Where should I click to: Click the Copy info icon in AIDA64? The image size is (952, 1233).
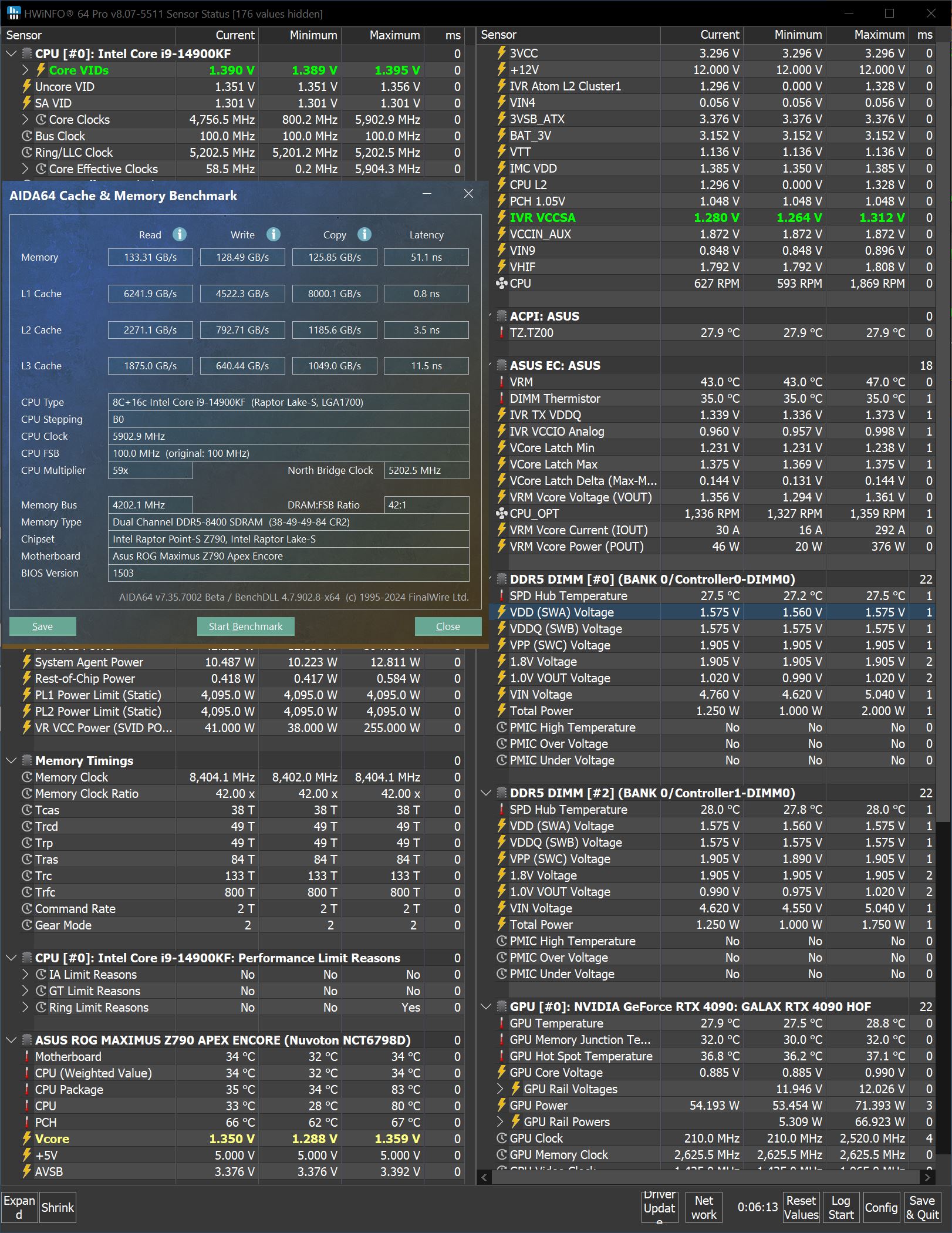(x=364, y=234)
